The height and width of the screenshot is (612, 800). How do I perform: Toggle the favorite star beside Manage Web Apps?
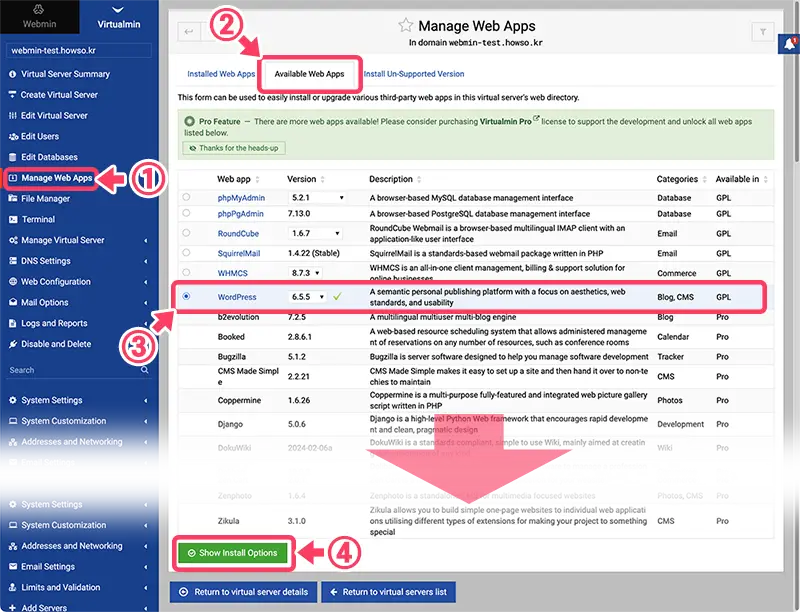(406, 26)
